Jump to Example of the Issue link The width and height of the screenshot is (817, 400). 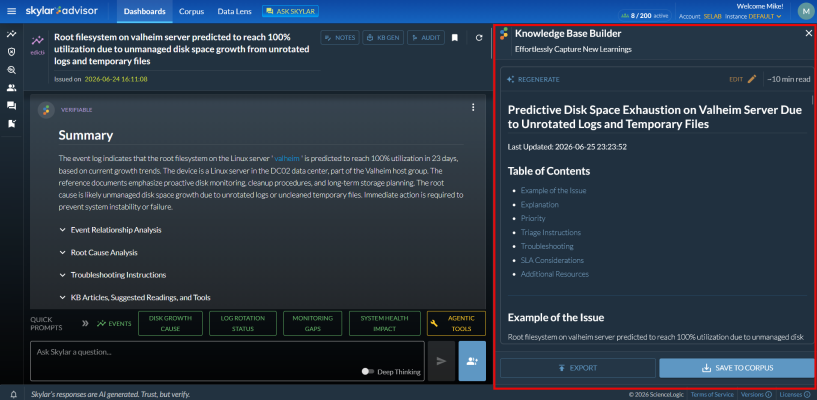coord(553,191)
